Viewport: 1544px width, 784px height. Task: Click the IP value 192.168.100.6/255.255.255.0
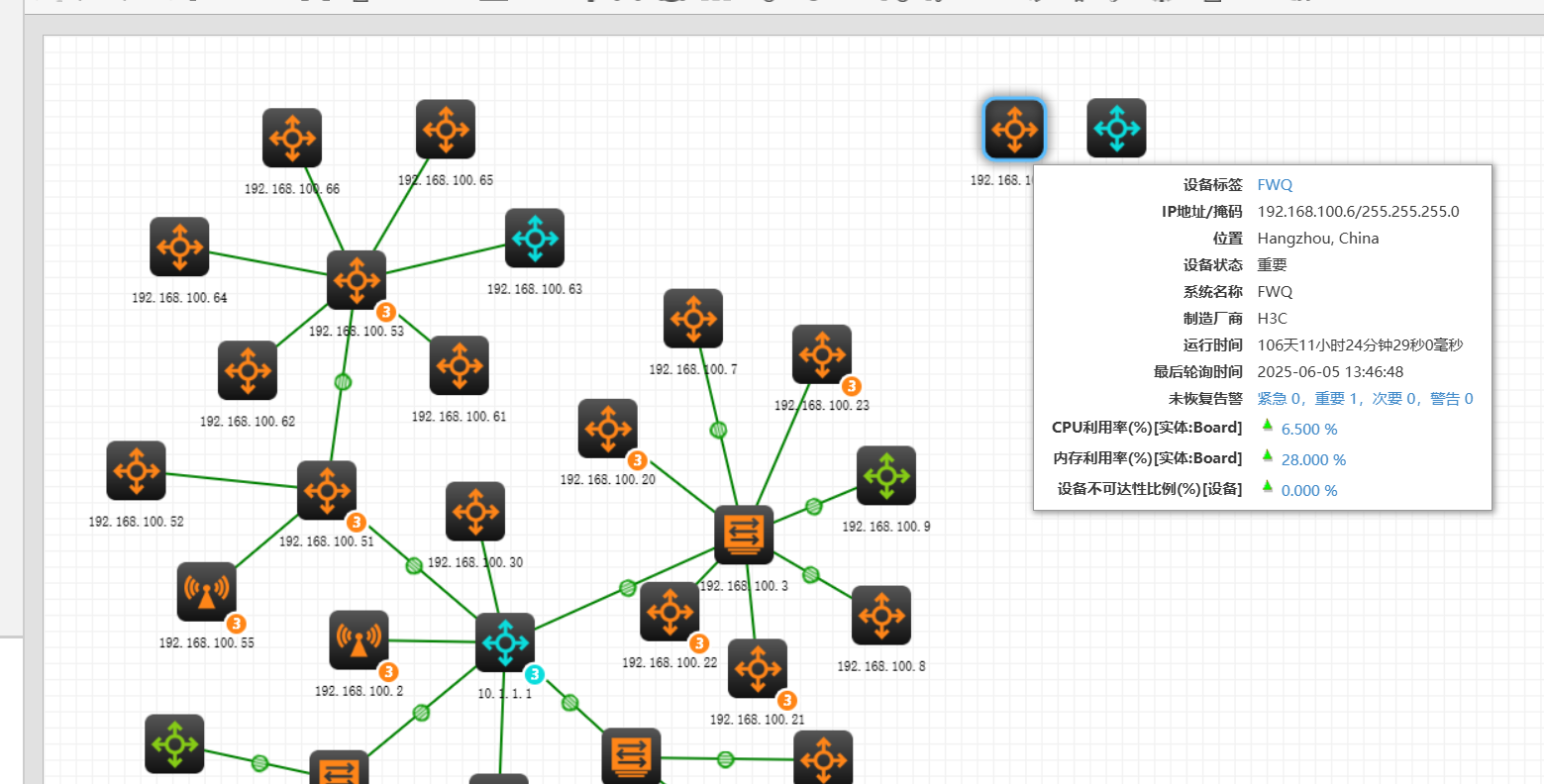point(1358,212)
